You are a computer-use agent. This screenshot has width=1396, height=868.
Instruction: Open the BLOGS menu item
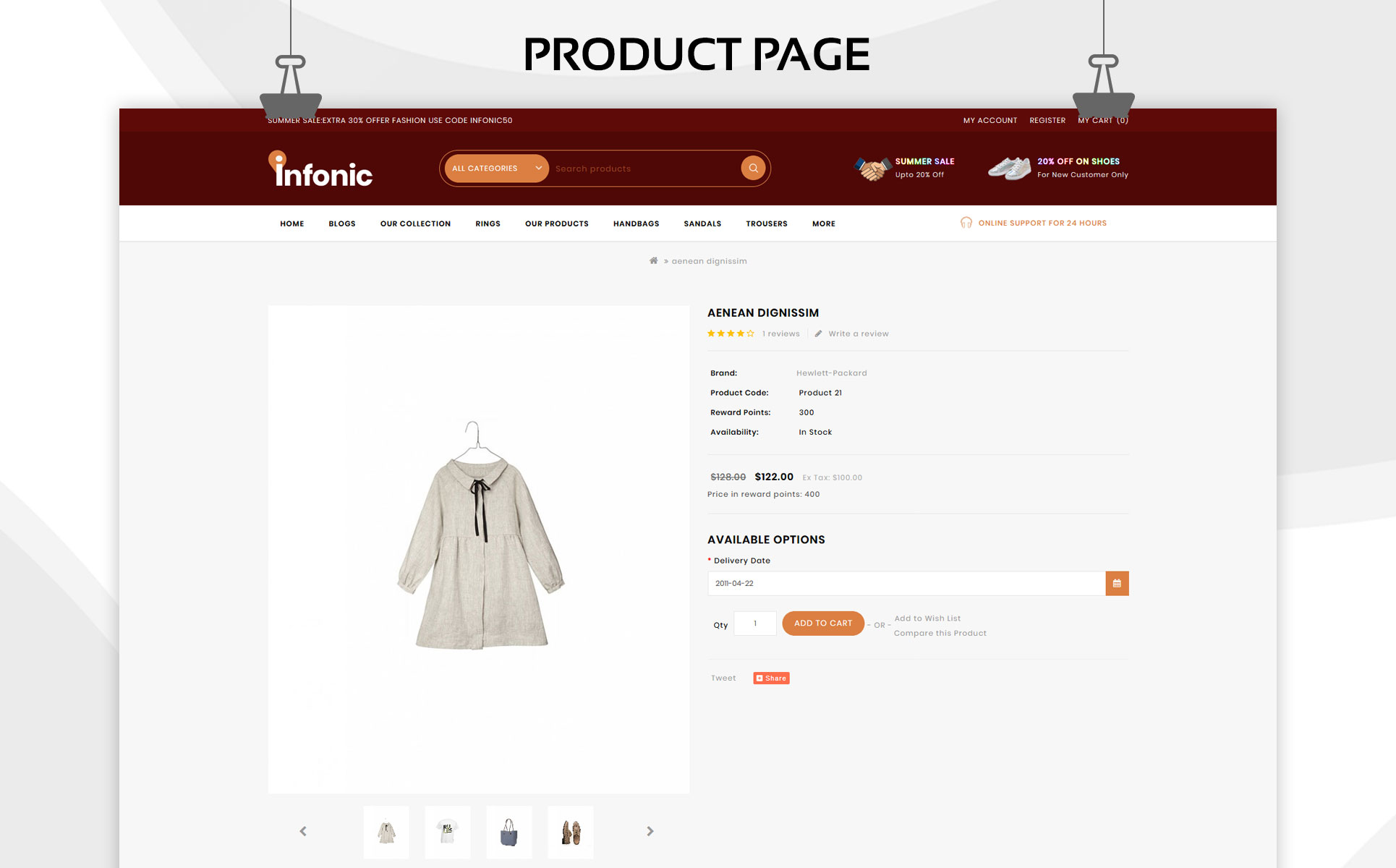(342, 224)
